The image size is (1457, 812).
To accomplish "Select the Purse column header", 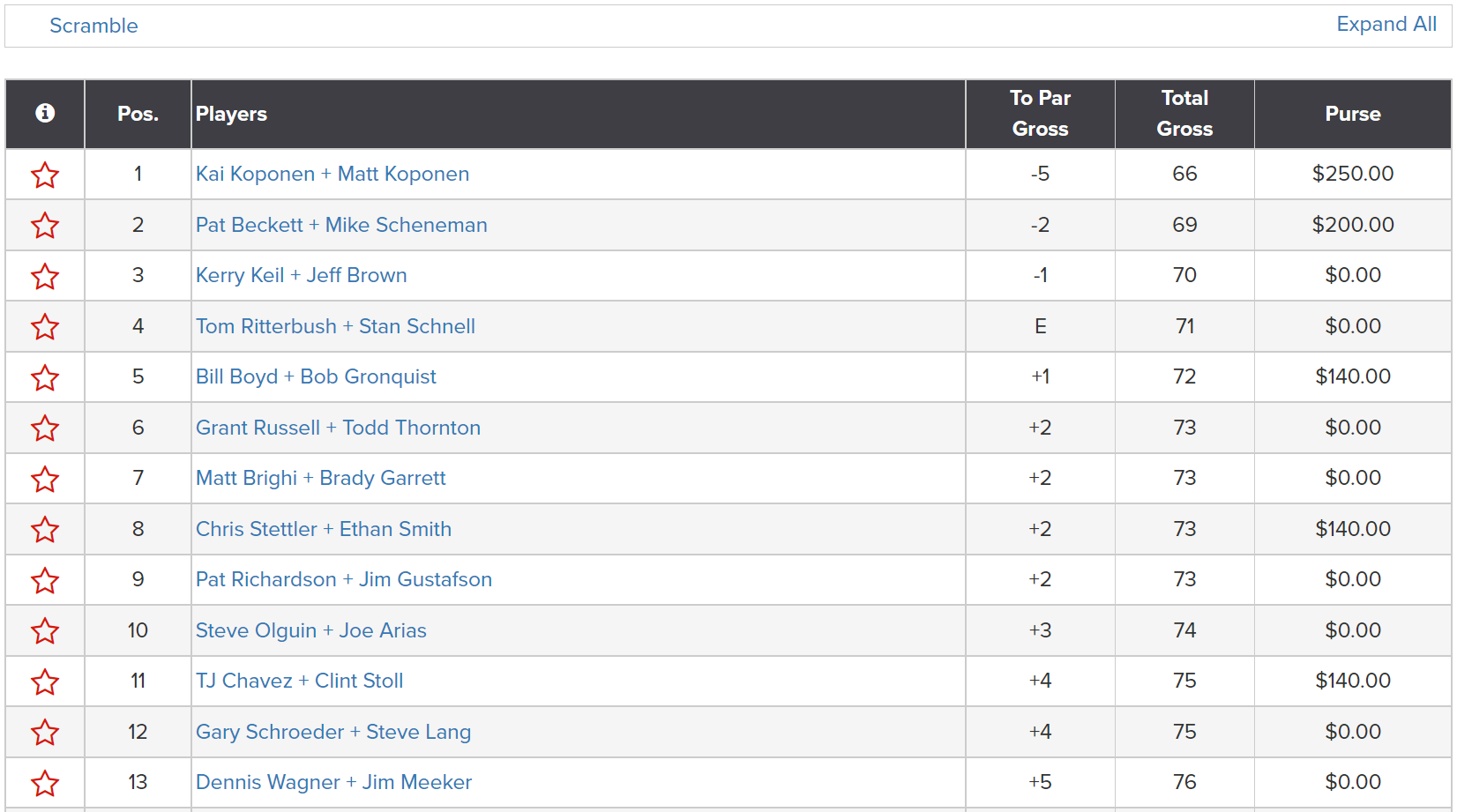I will pyautogui.click(x=1352, y=114).
